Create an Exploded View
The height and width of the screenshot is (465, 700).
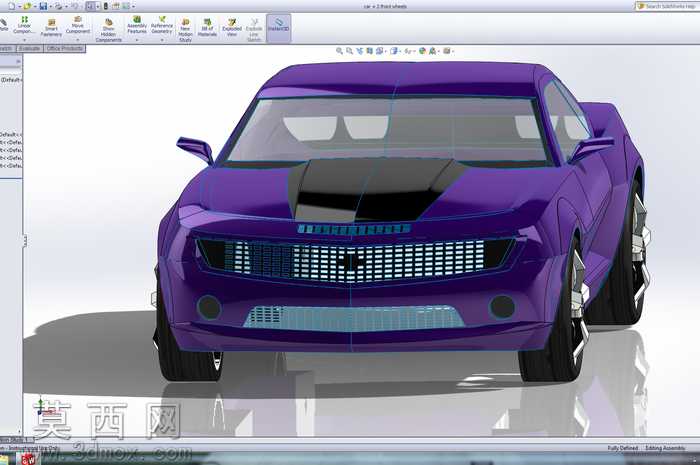[232, 28]
